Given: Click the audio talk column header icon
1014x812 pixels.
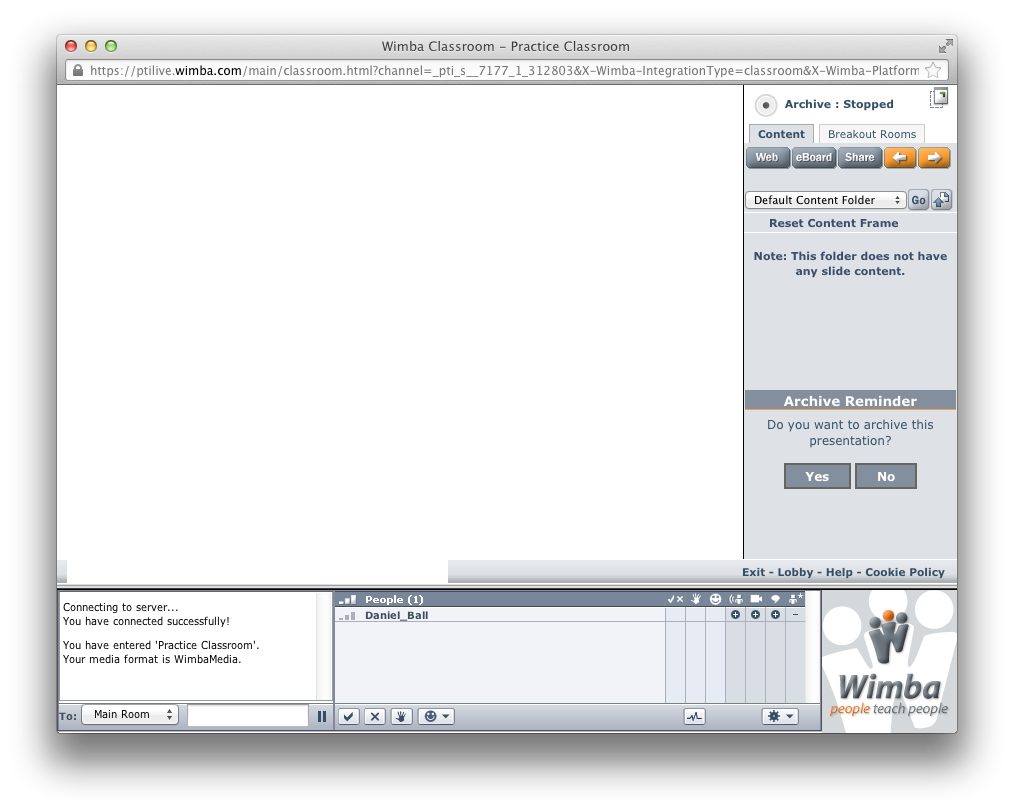Looking at the screenshot, I should point(735,599).
